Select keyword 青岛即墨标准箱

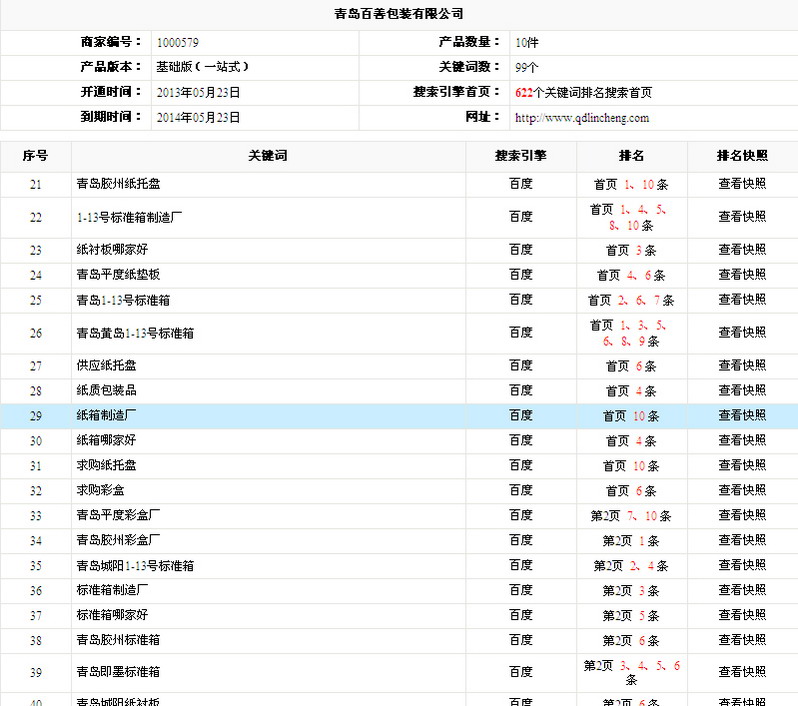pyautogui.click(x=118, y=672)
